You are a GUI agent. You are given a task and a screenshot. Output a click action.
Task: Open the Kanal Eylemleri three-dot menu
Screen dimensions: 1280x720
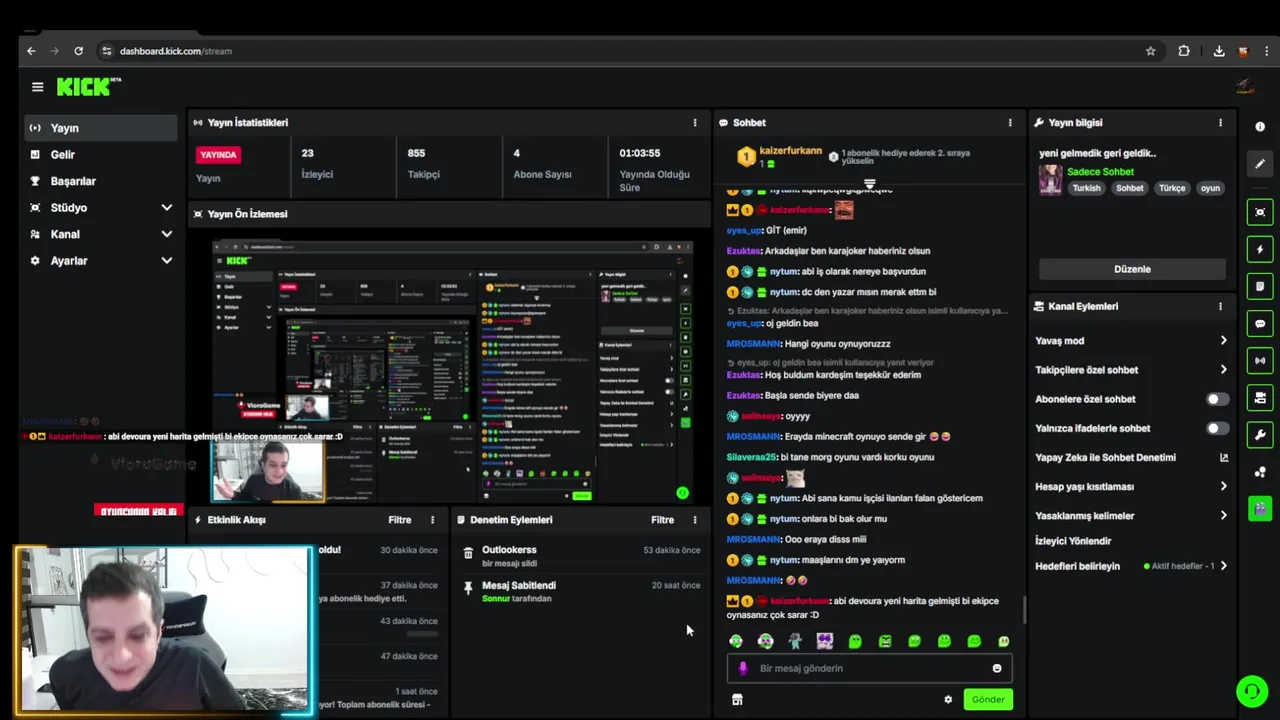(1220, 307)
